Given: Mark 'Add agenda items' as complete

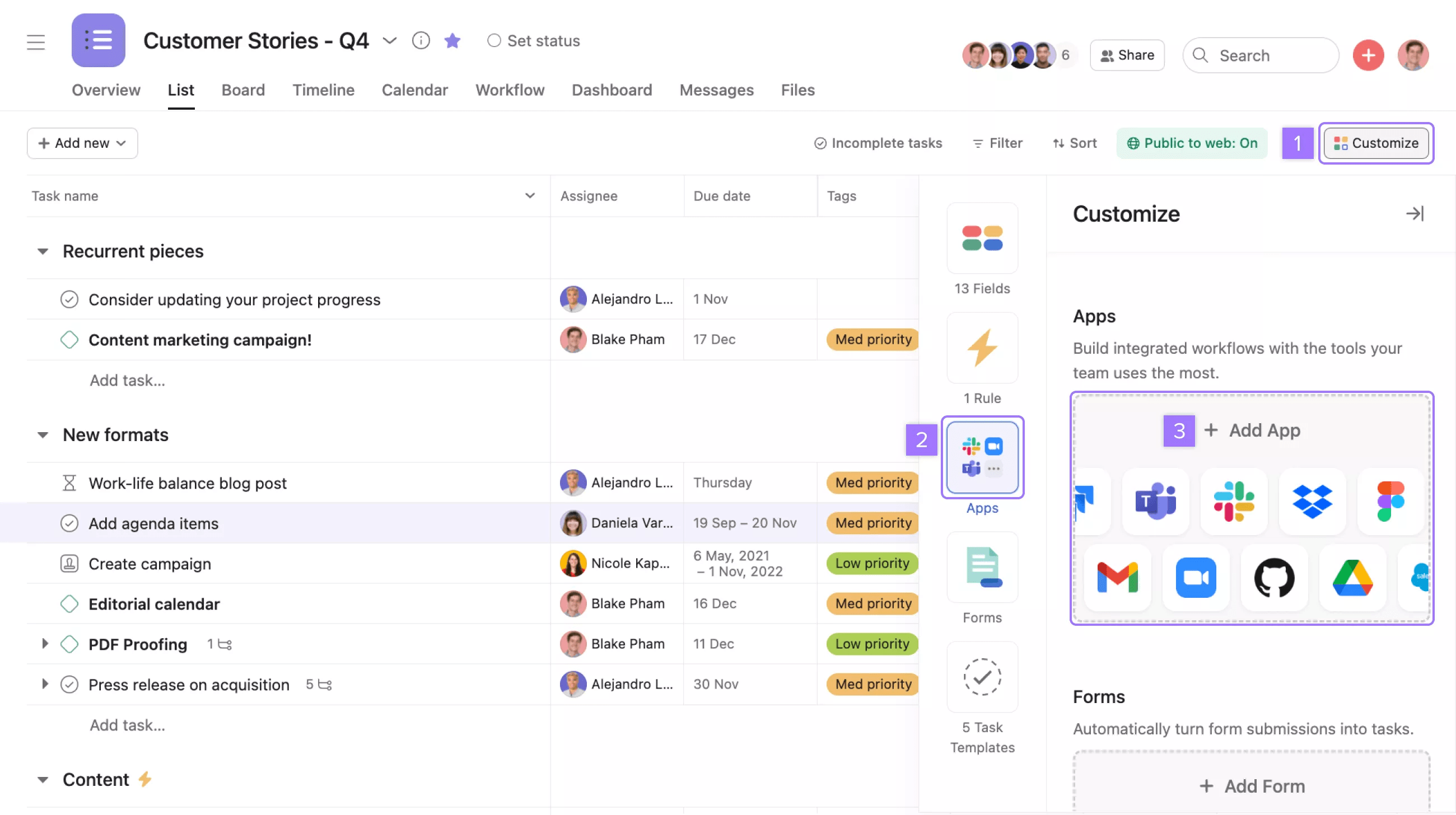Looking at the screenshot, I should point(69,523).
